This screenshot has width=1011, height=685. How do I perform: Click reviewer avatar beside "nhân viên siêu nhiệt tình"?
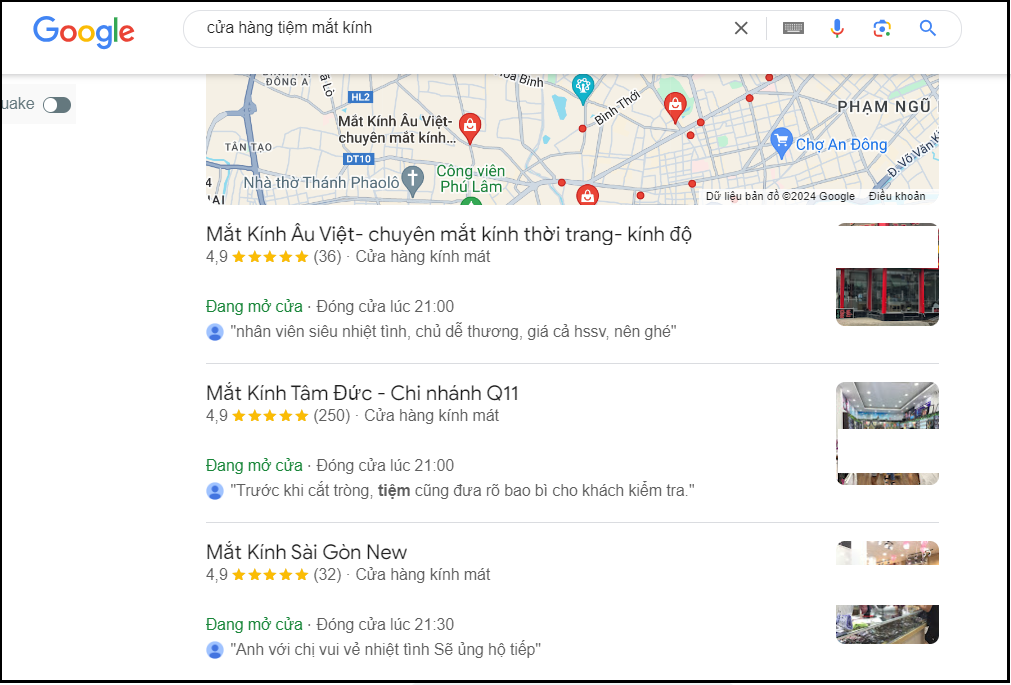point(215,332)
